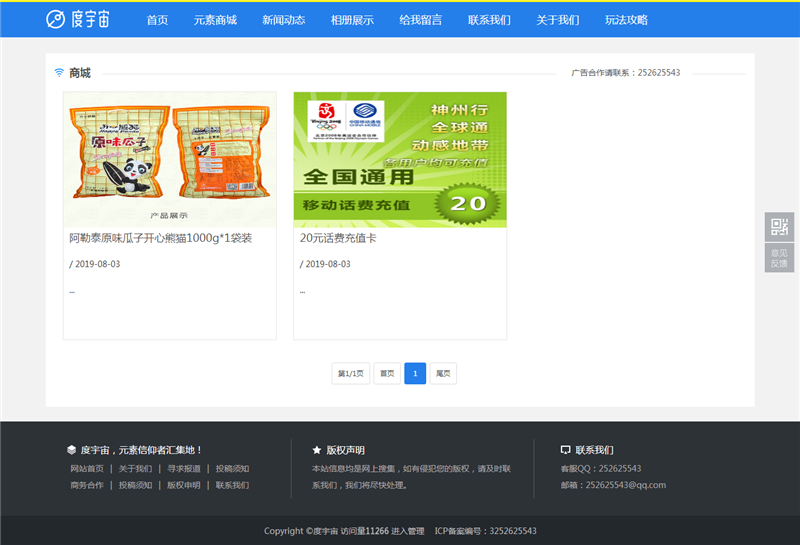This screenshot has height=545, width=800.
Task: Click the star icon beside 版权声明
Action: [x=316, y=450]
